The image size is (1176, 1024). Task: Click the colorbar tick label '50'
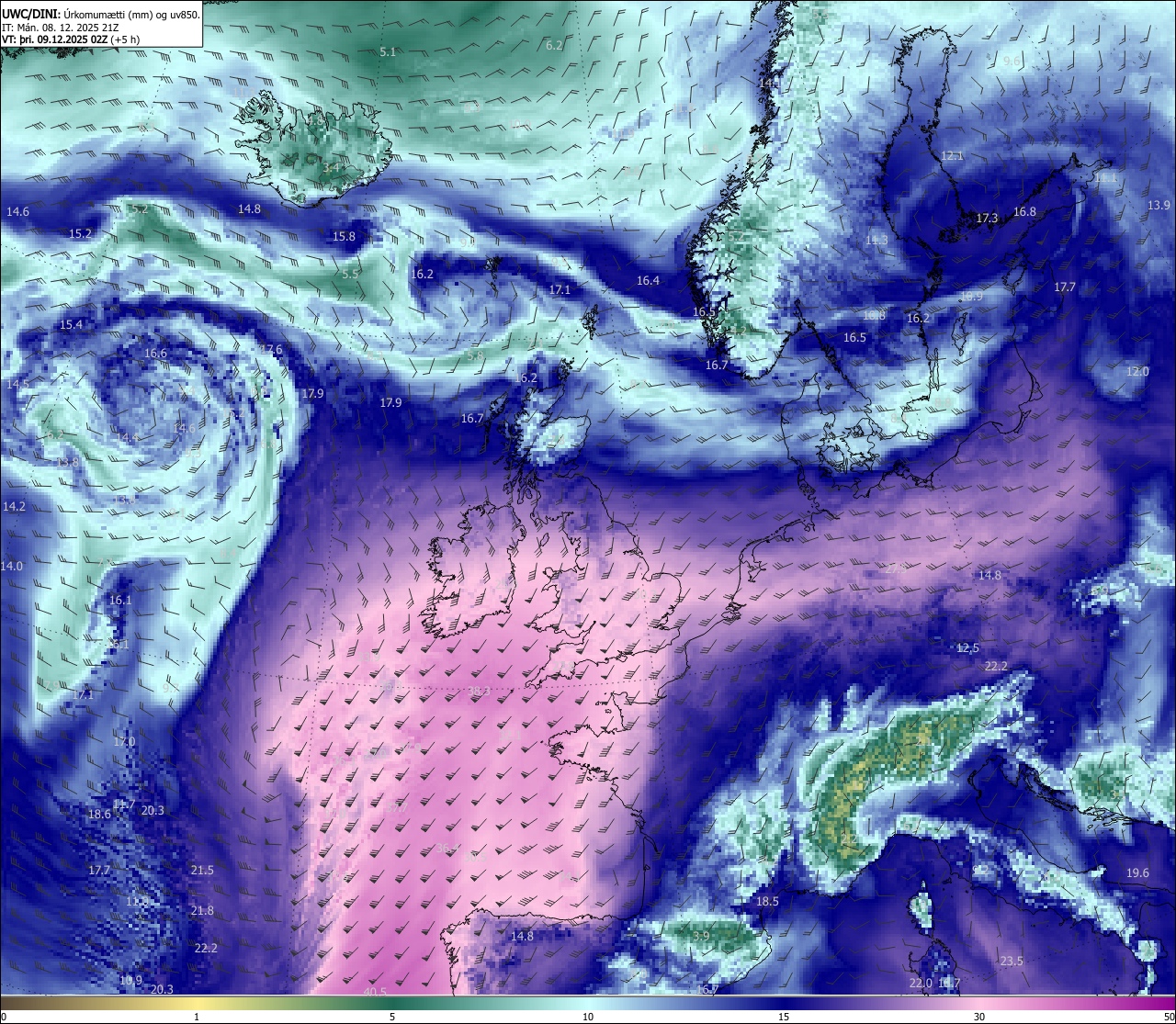pos(1168,1017)
